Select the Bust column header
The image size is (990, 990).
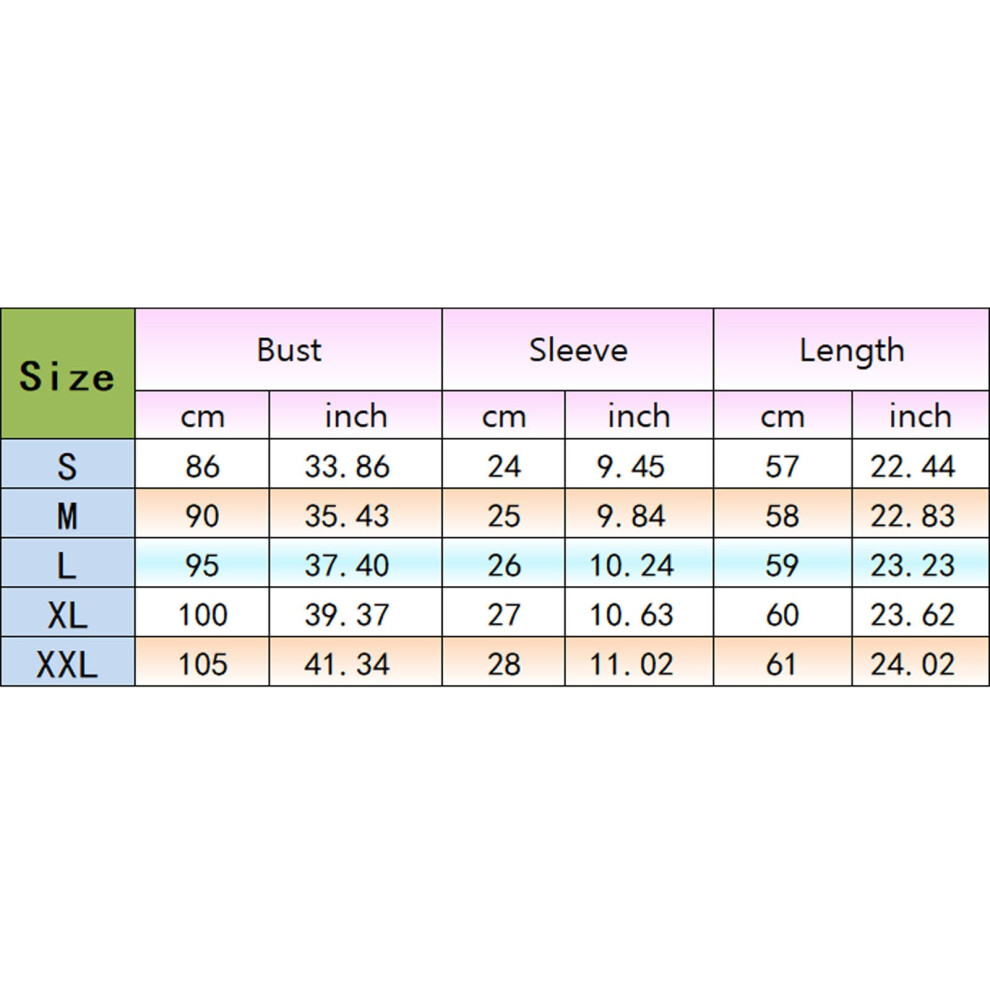pyautogui.click(x=289, y=350)
